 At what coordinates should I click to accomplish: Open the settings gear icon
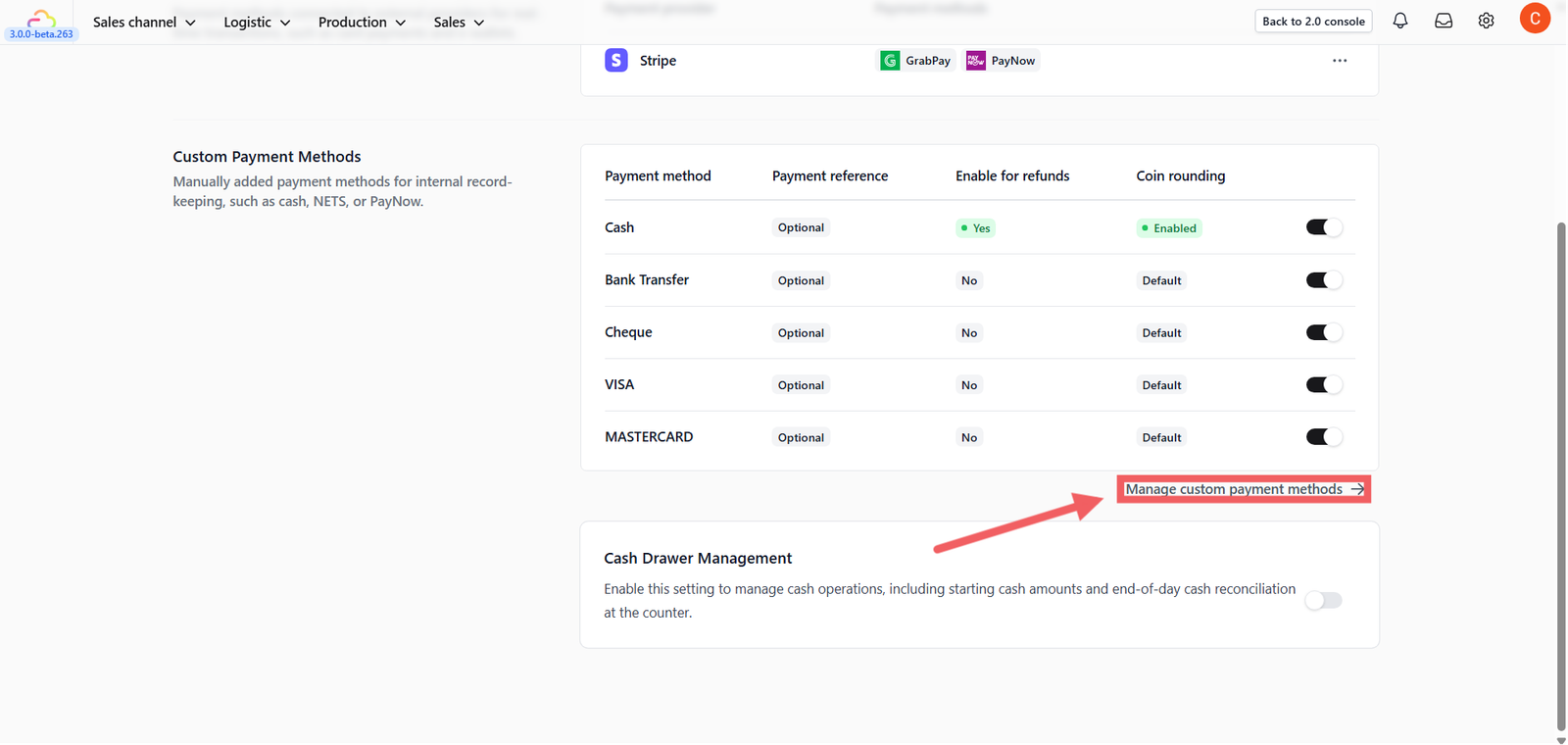coord(1487,21)
